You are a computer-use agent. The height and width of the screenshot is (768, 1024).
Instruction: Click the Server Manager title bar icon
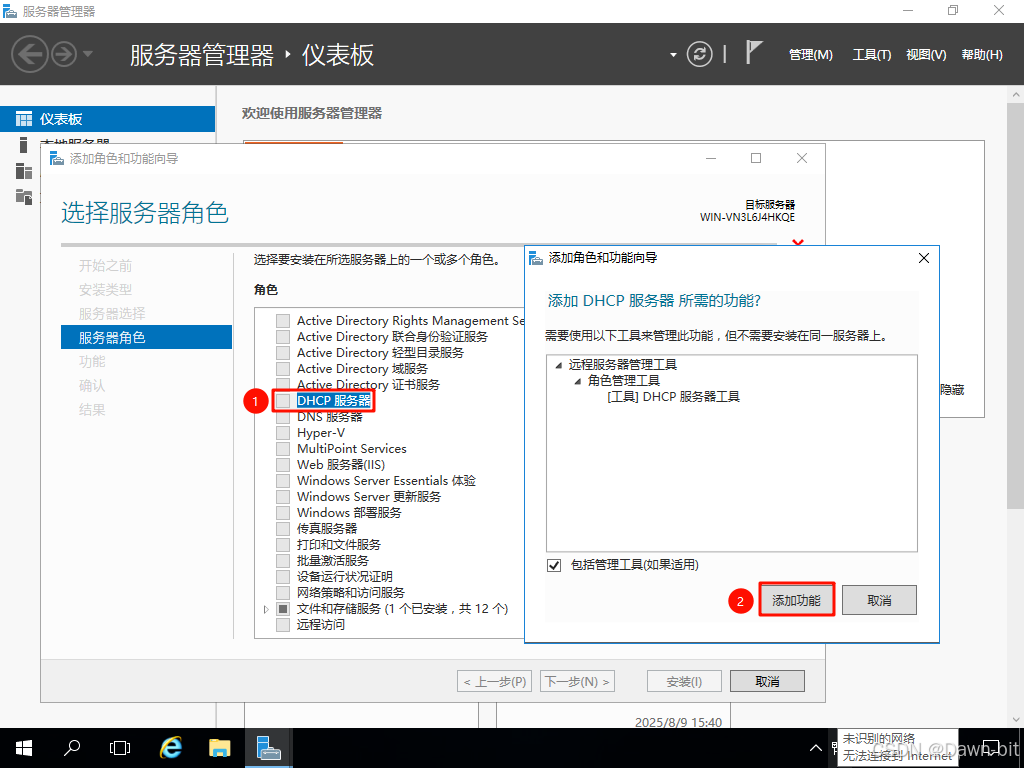click(x=10, y=11)
